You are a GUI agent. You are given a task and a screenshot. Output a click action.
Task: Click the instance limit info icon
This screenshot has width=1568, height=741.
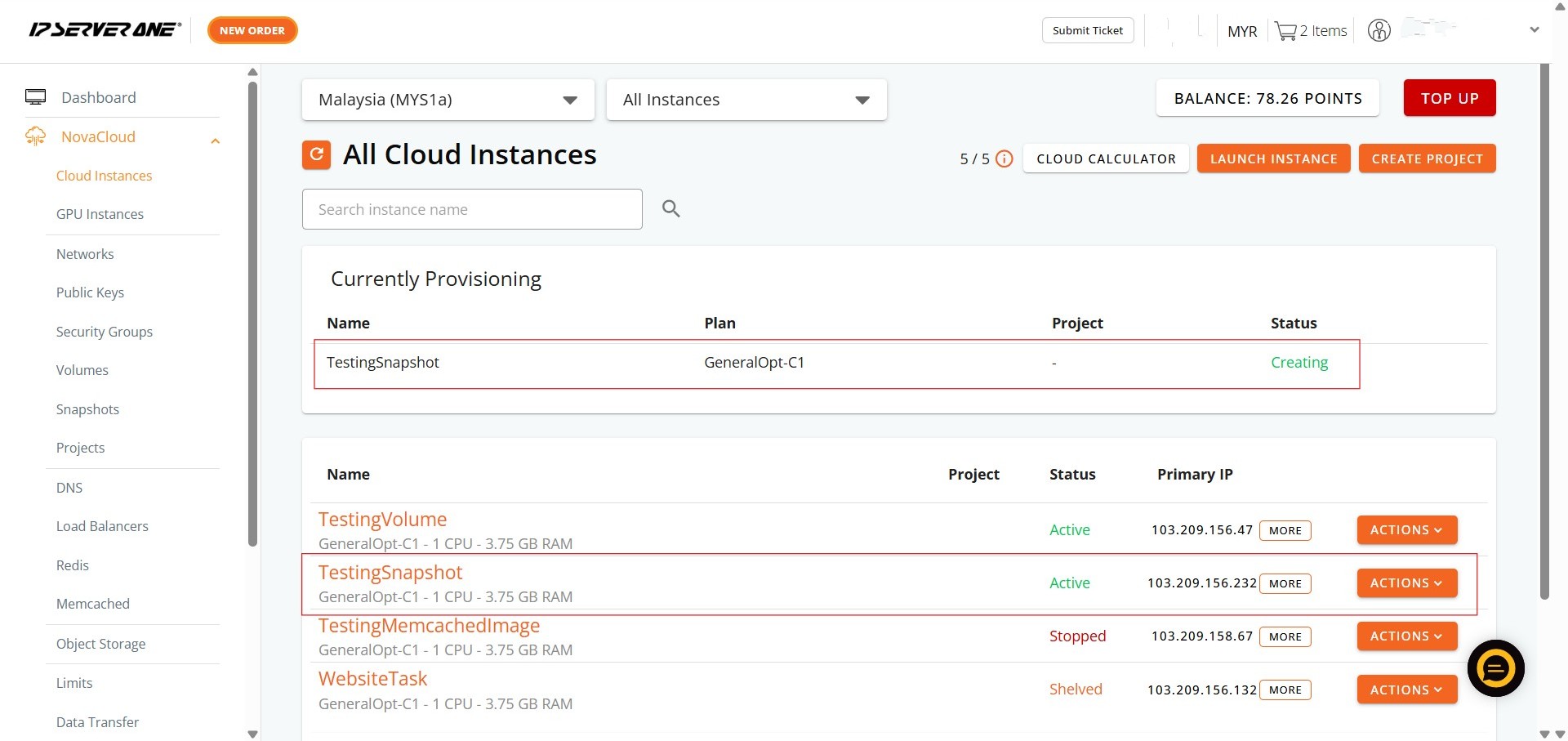tap(1004, 159)
